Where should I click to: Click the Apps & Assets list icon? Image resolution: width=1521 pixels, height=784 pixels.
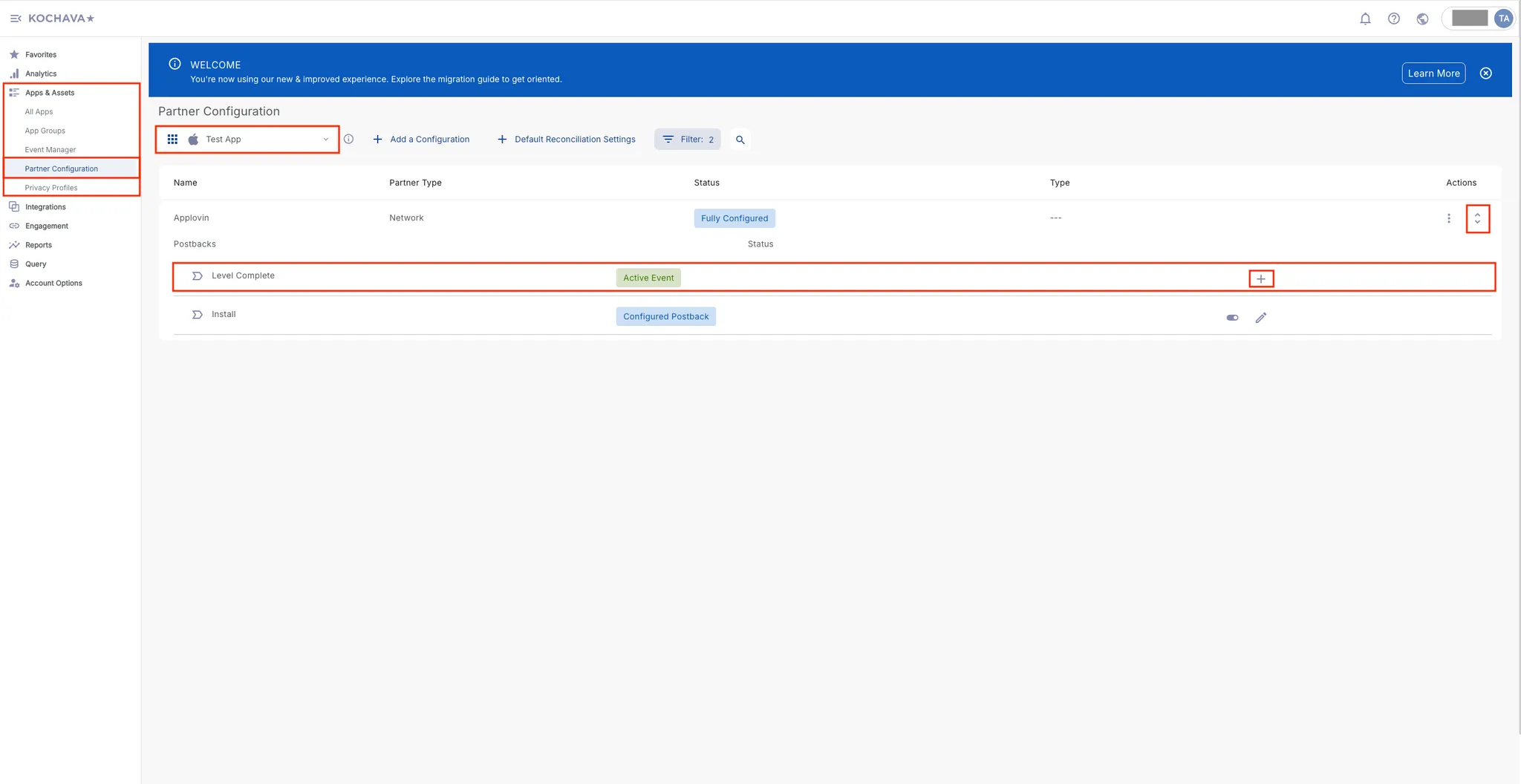click(x=14, y=93)
